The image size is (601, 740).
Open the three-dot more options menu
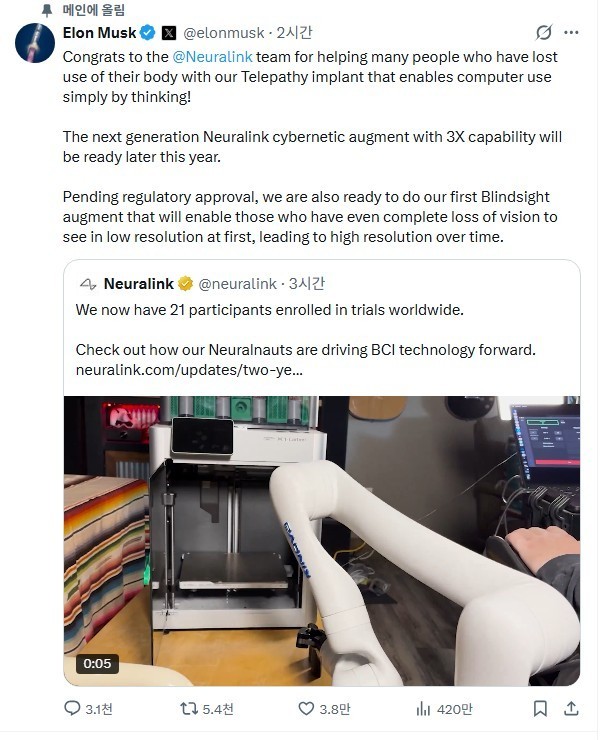[571, 33]
